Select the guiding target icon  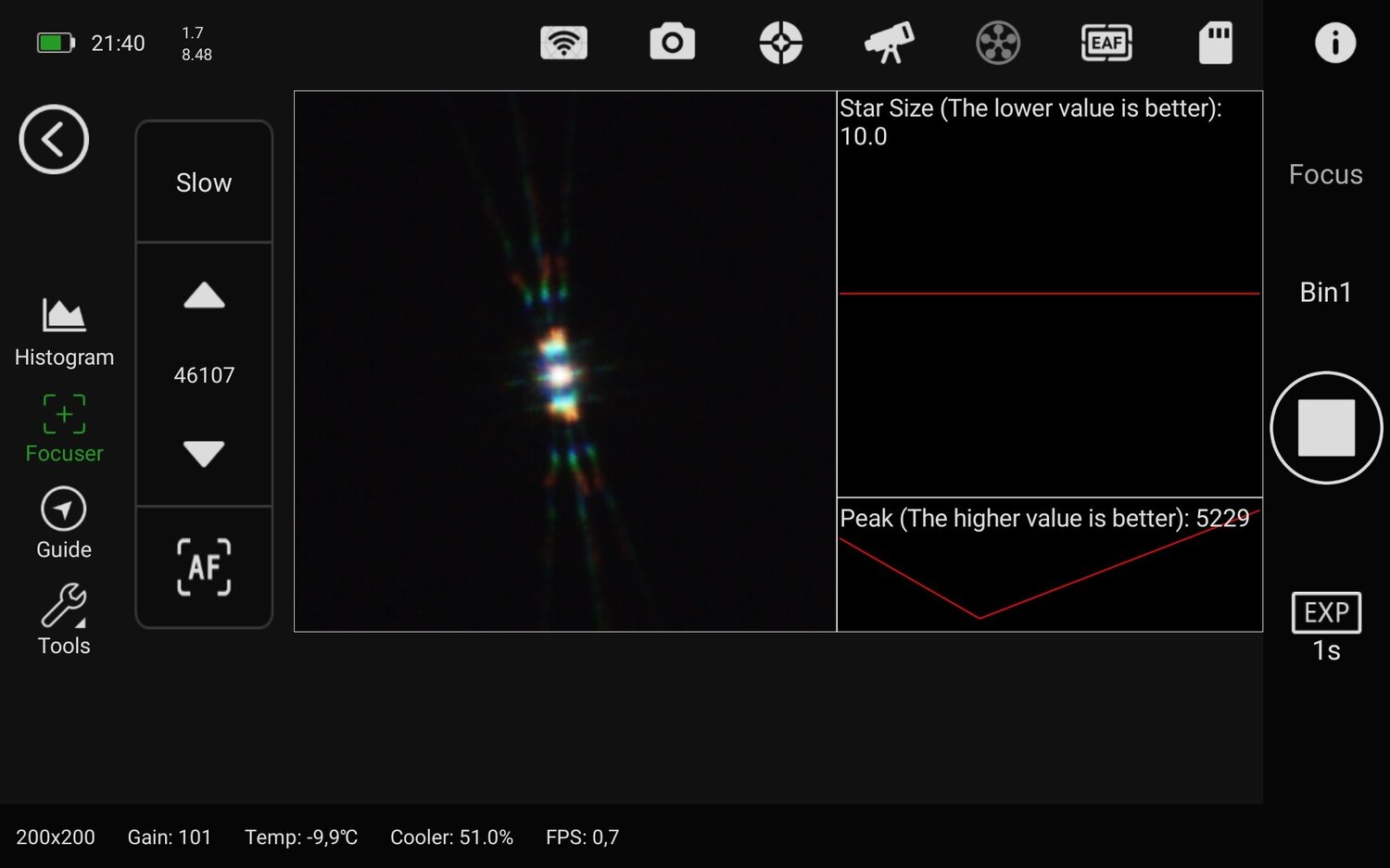[x=780, y=42]
